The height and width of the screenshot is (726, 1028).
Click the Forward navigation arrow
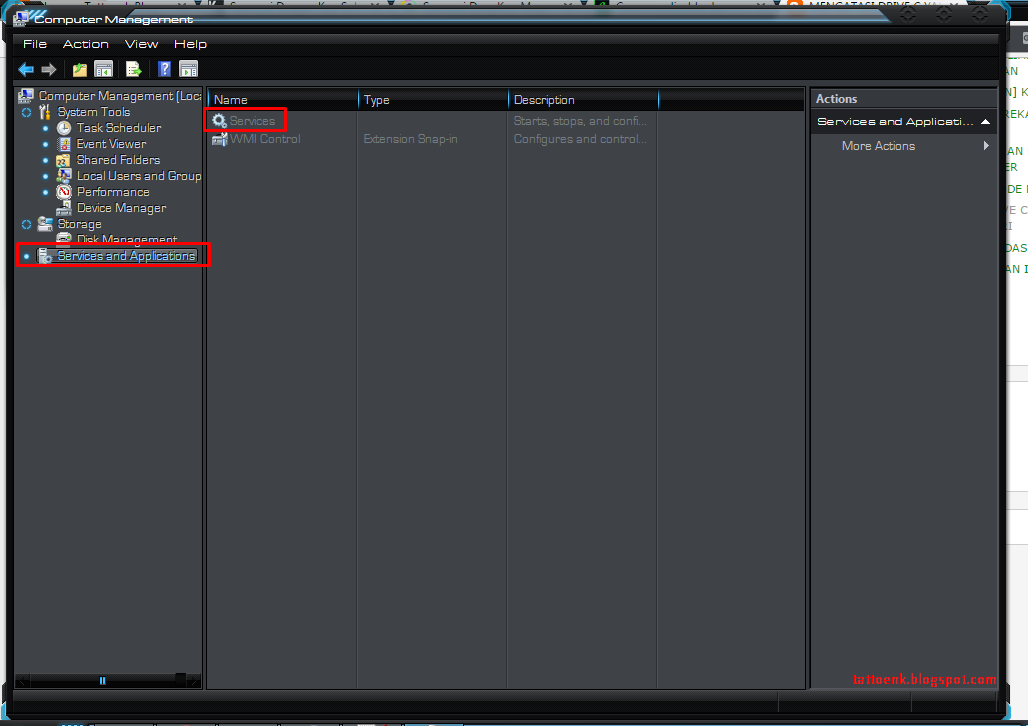click(47, 69)
